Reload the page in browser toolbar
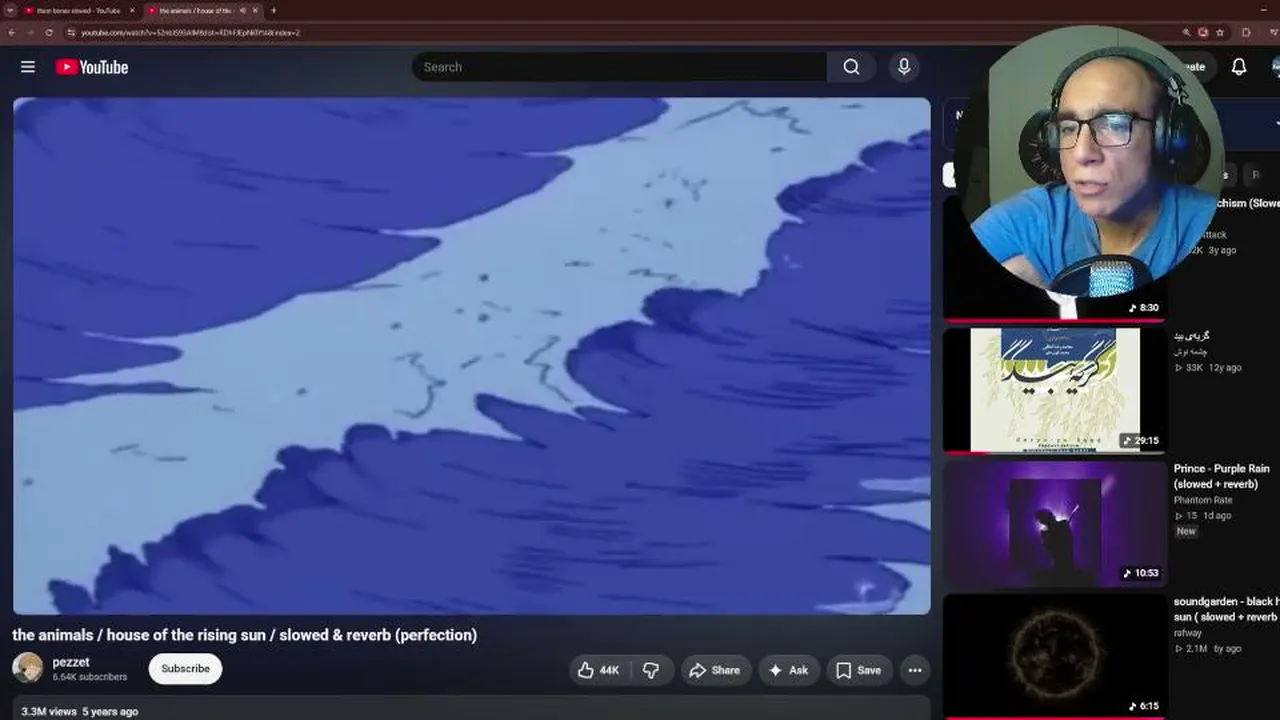 (49, 32)
